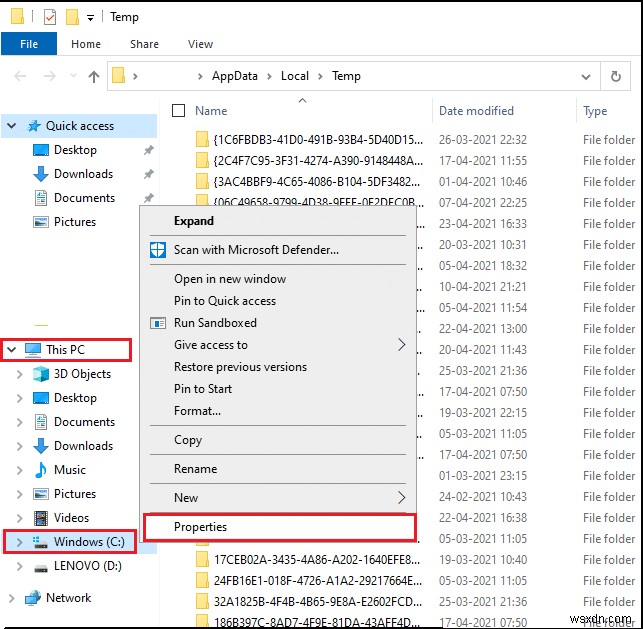Click the Network icon in navigation pane
Image resolution: width=643 pixels, height=629 pixels.
pyautogui.click(x=33, y=598)
